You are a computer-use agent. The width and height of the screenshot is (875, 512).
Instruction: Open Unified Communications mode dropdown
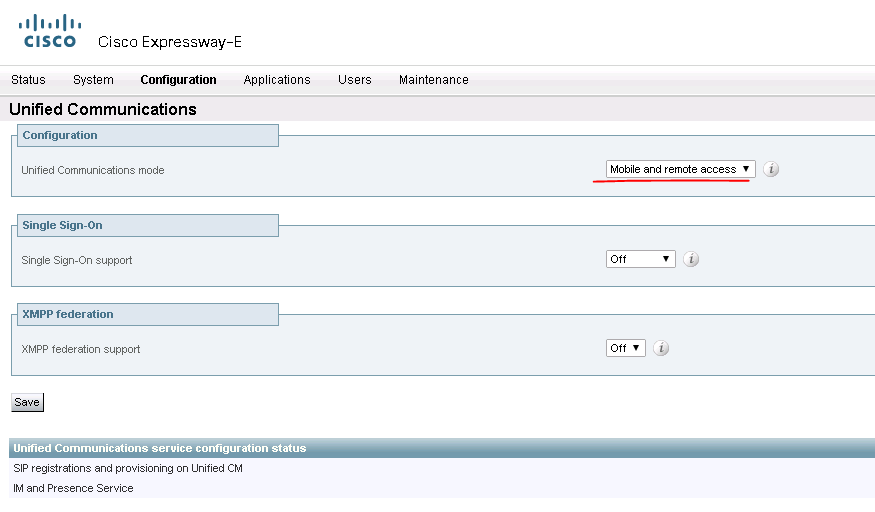(680, 169)
